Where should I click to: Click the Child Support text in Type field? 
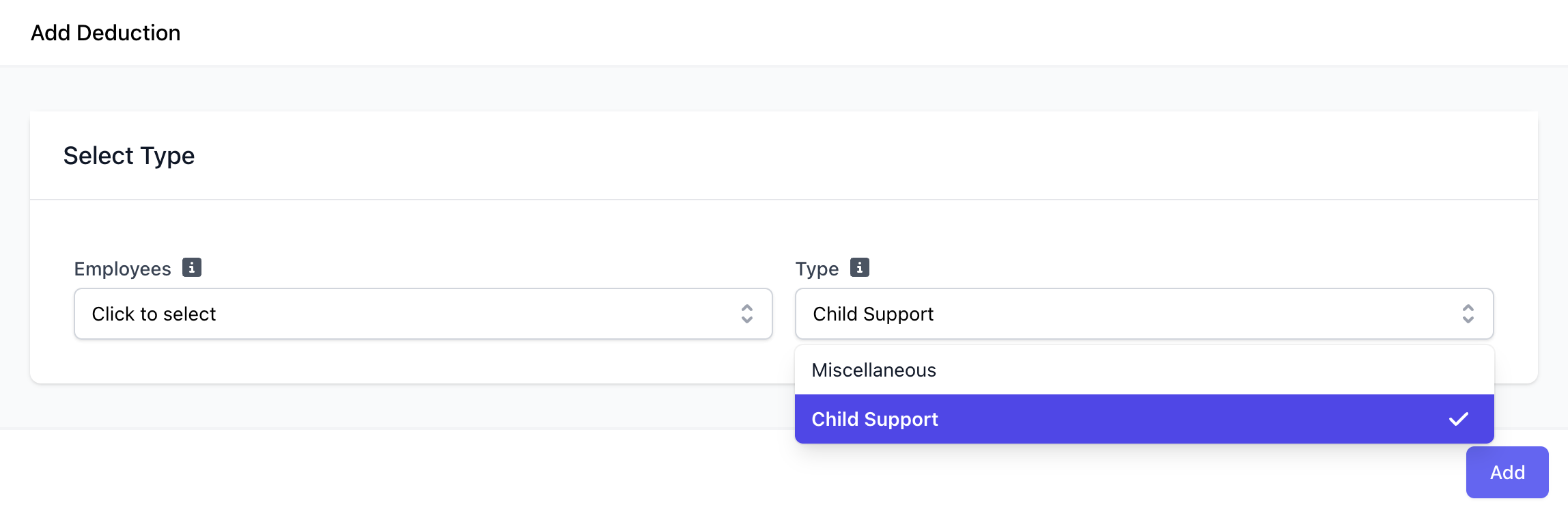[873, 314]
